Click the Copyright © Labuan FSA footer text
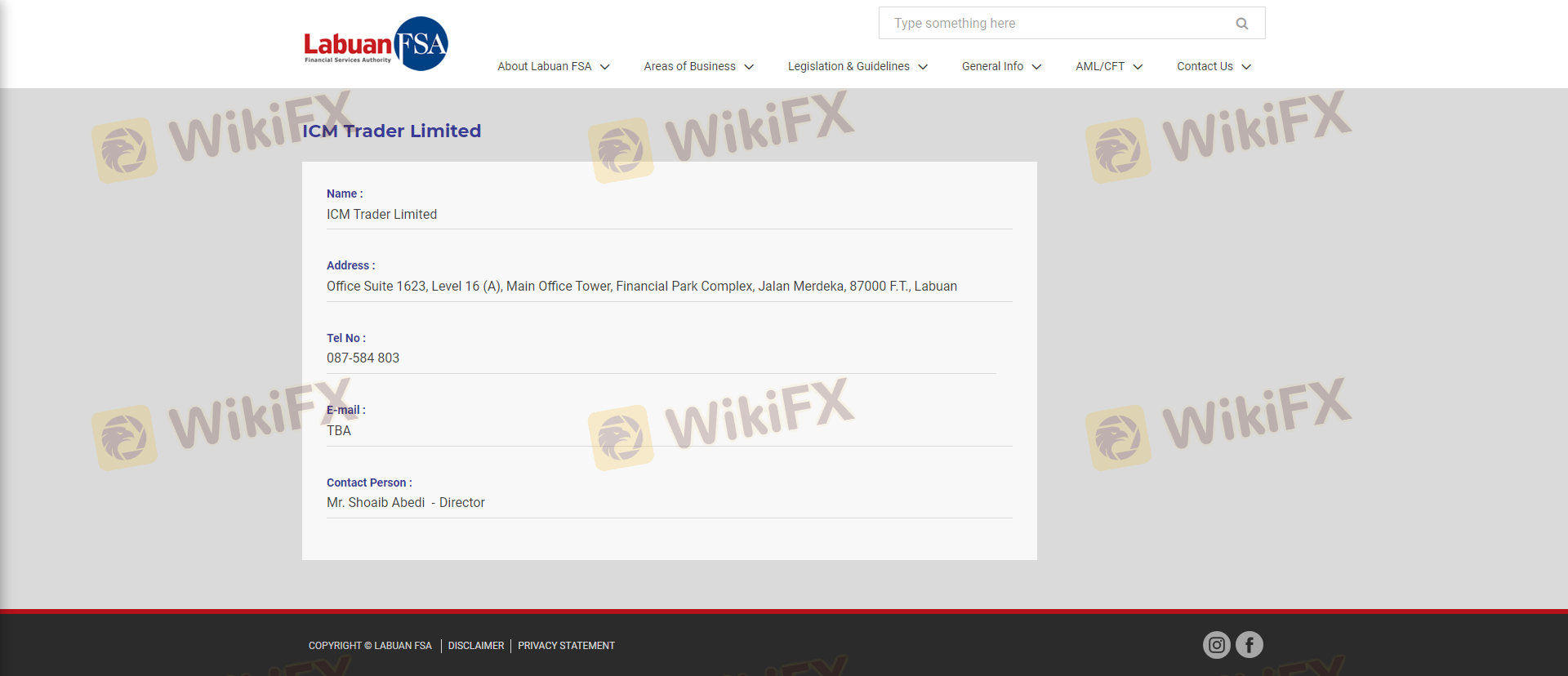 (x=370, y=646)
